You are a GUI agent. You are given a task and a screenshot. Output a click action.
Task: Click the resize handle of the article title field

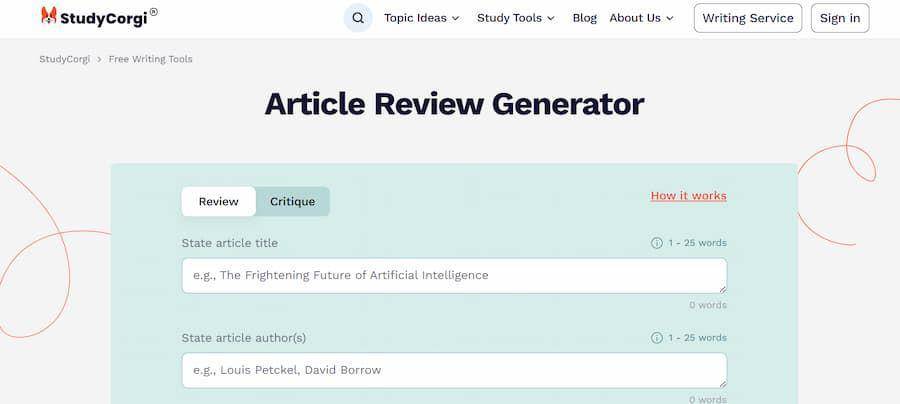coord(722,289)
